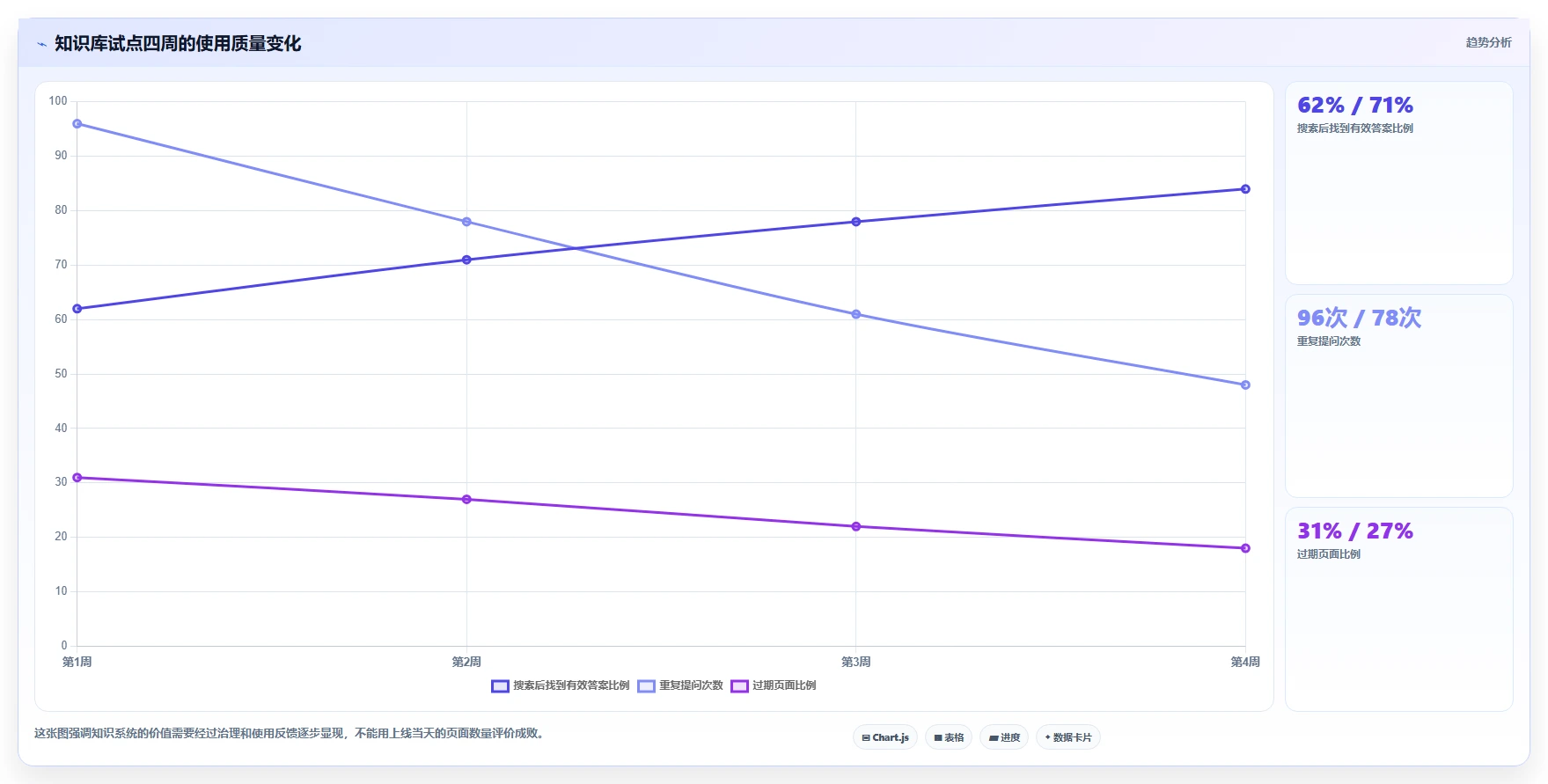The image size is (1548, 784).
Task: Select the 第4周 point on 过期页面比例 line
Action: tap(1245, 548)
